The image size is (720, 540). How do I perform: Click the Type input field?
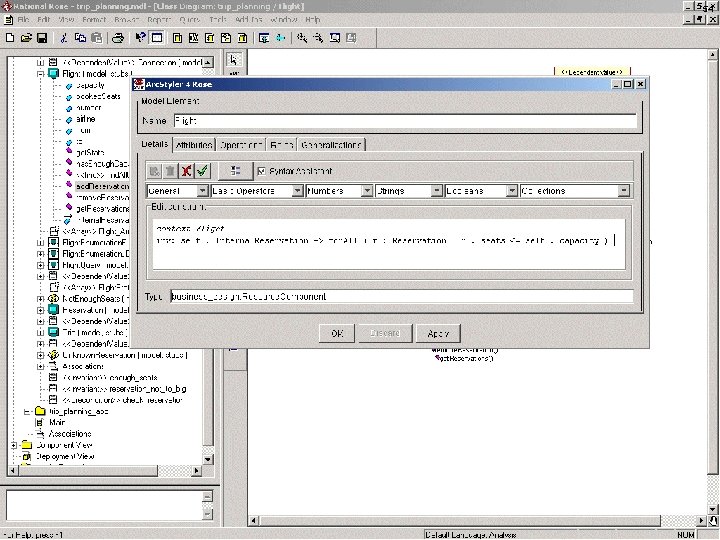coord(402,296)
